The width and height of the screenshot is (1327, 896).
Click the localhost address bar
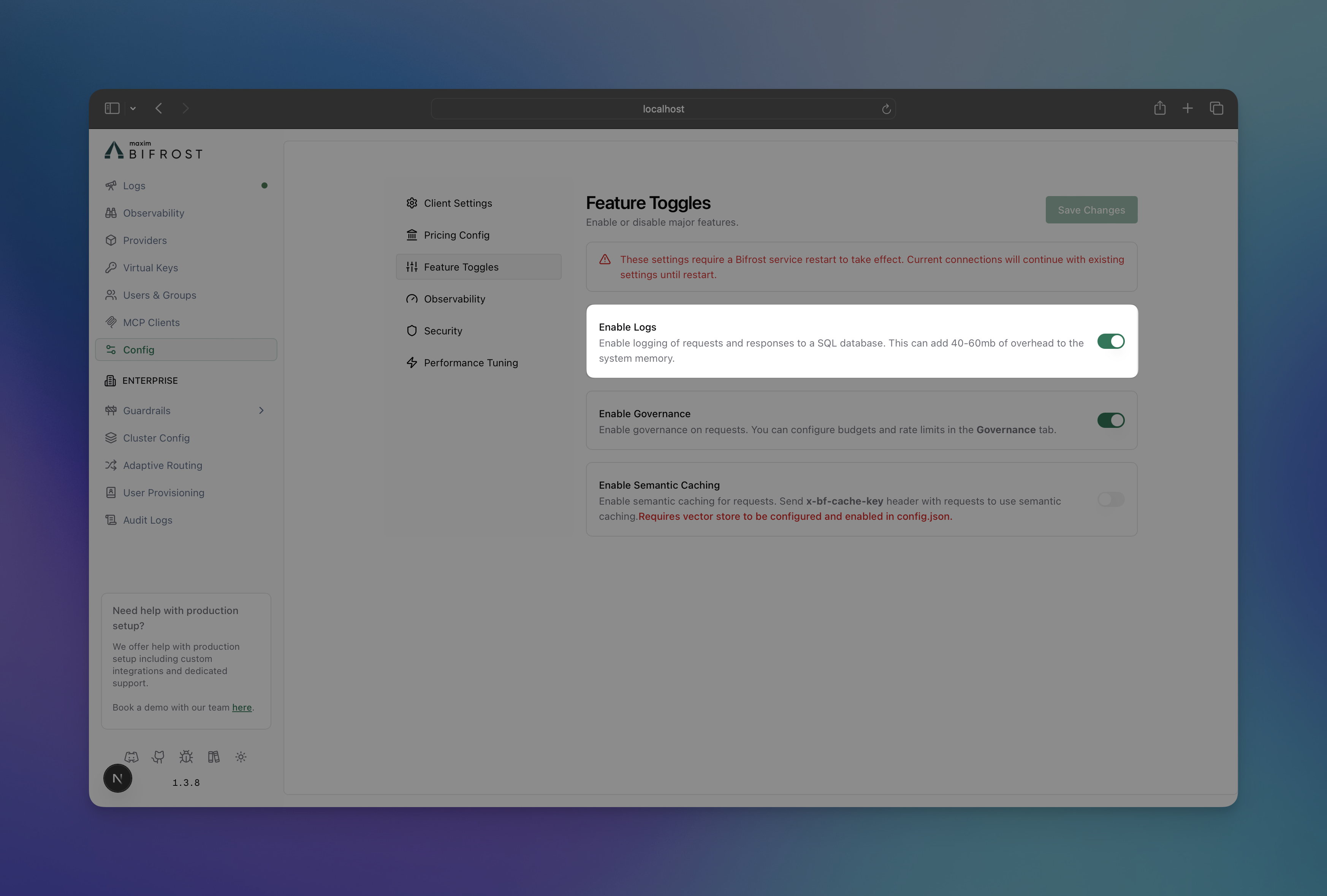[663, 109]
